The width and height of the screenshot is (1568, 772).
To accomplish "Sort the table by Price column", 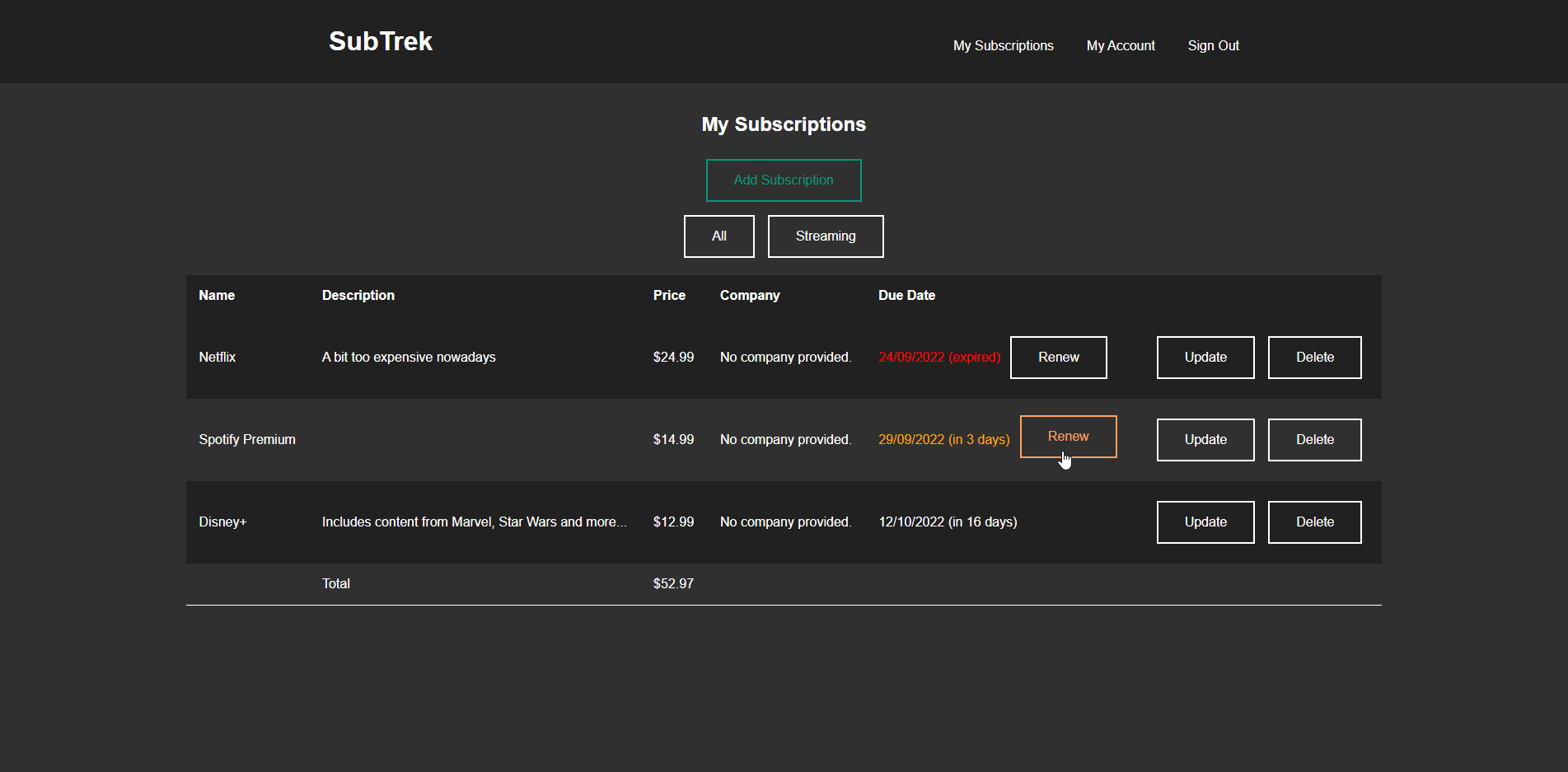I will pyautogui.click(x=669, y=294).
